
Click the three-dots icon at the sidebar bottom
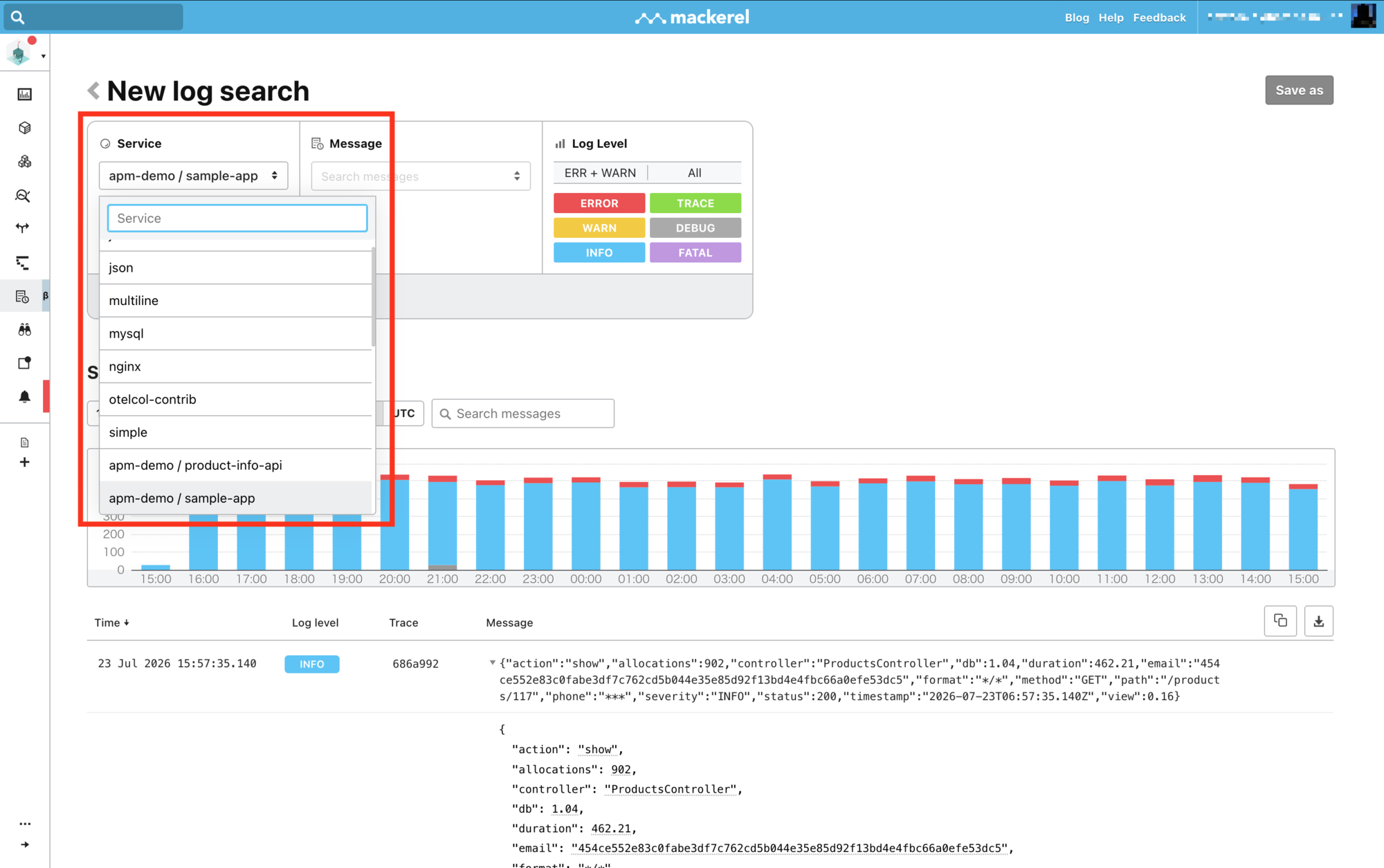pyautogui.click(x=26, y=824)
